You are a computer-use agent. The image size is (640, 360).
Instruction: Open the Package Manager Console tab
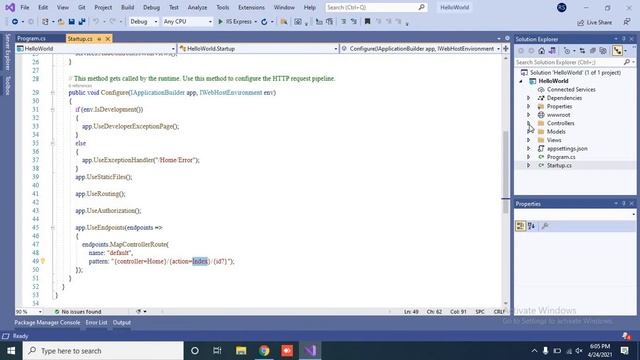[47, 322]
